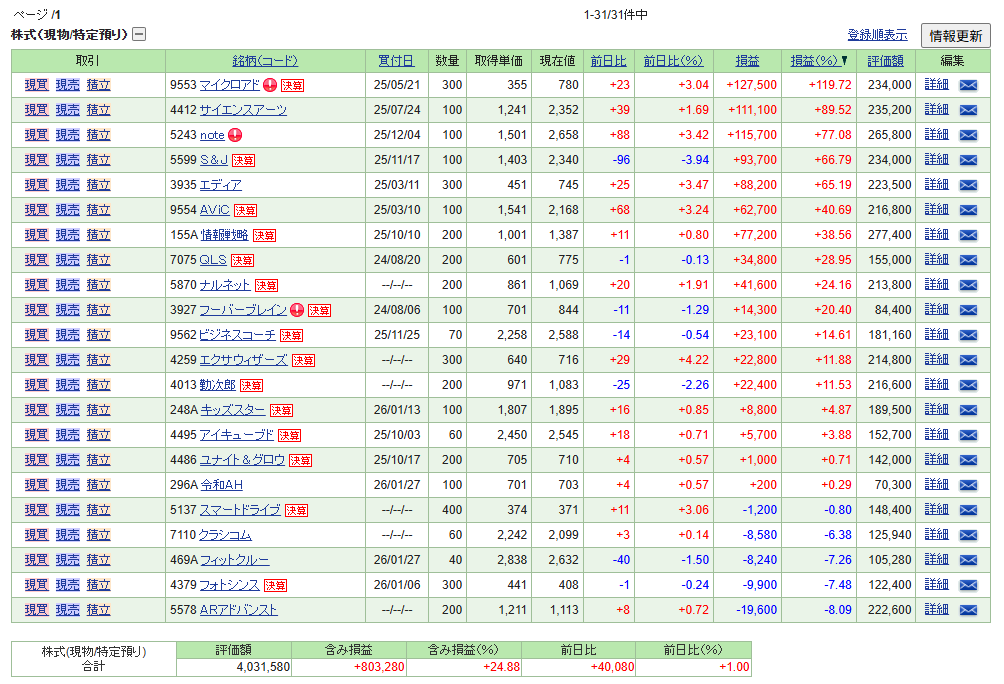
Task: Click 現売 for クラシコム
Action: tap(67, 535)
